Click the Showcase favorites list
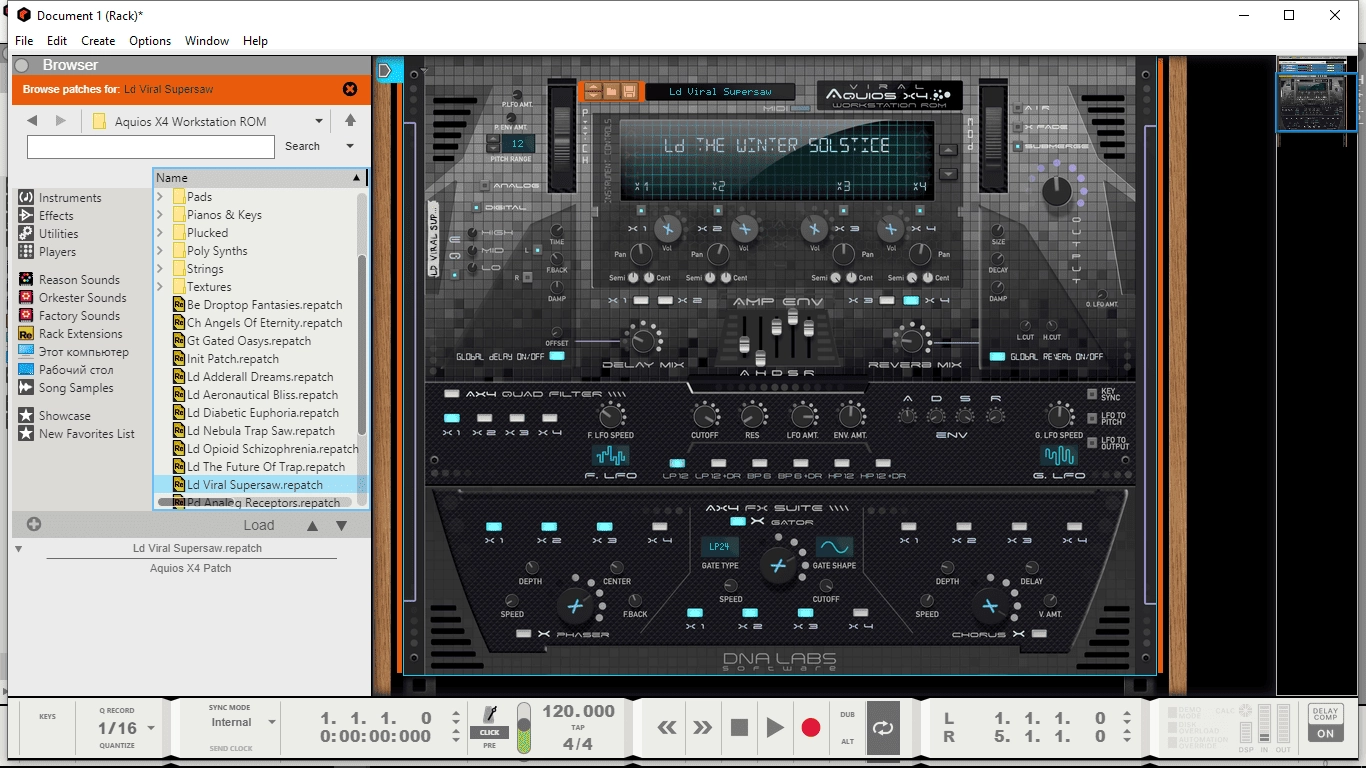This screenshot has height=768, width=1366. point(64,416)
